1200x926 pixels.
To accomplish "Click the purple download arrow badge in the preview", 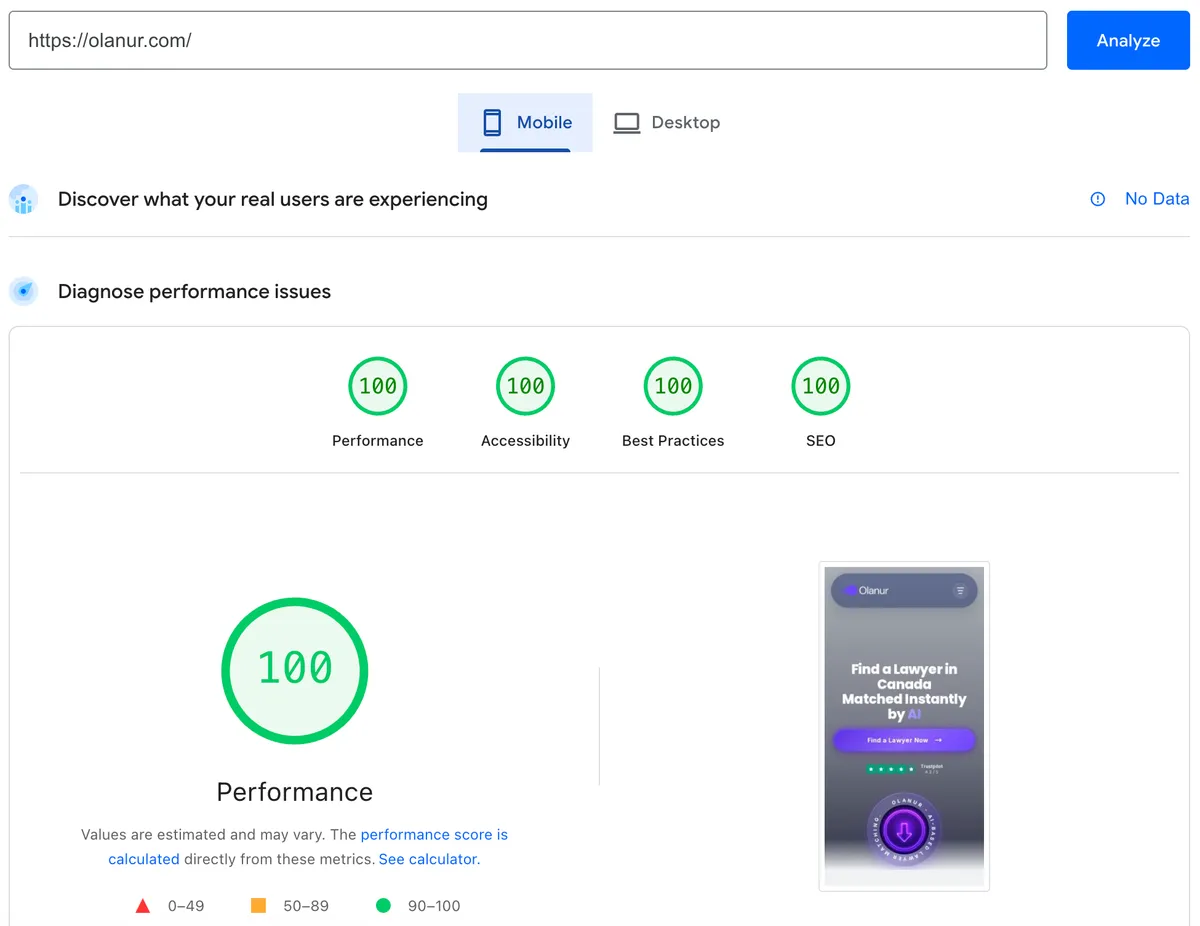I will [904, 831].
